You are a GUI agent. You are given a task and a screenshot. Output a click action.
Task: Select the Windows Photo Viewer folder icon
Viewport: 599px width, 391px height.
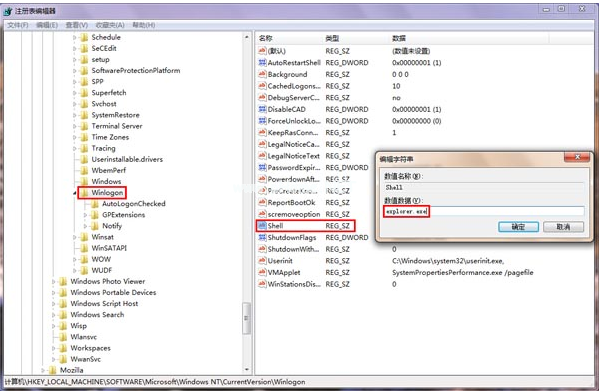63,282
